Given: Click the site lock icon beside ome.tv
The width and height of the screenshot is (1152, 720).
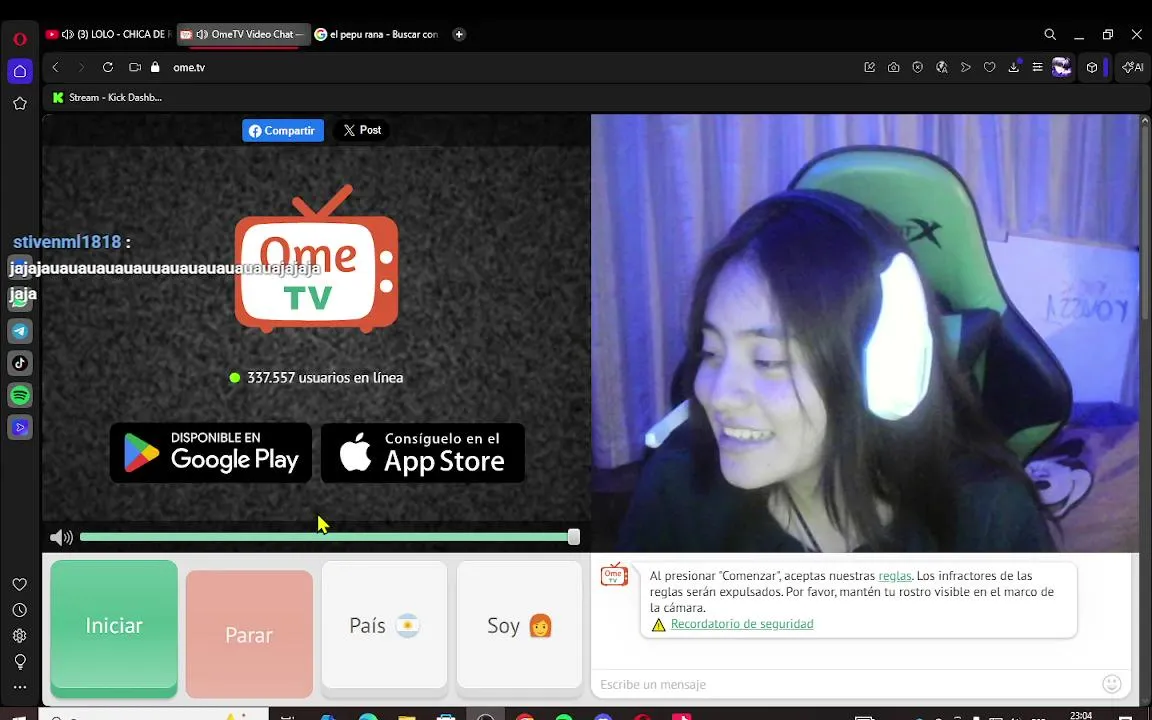Looking at the screenshot, I should (154, 67).
